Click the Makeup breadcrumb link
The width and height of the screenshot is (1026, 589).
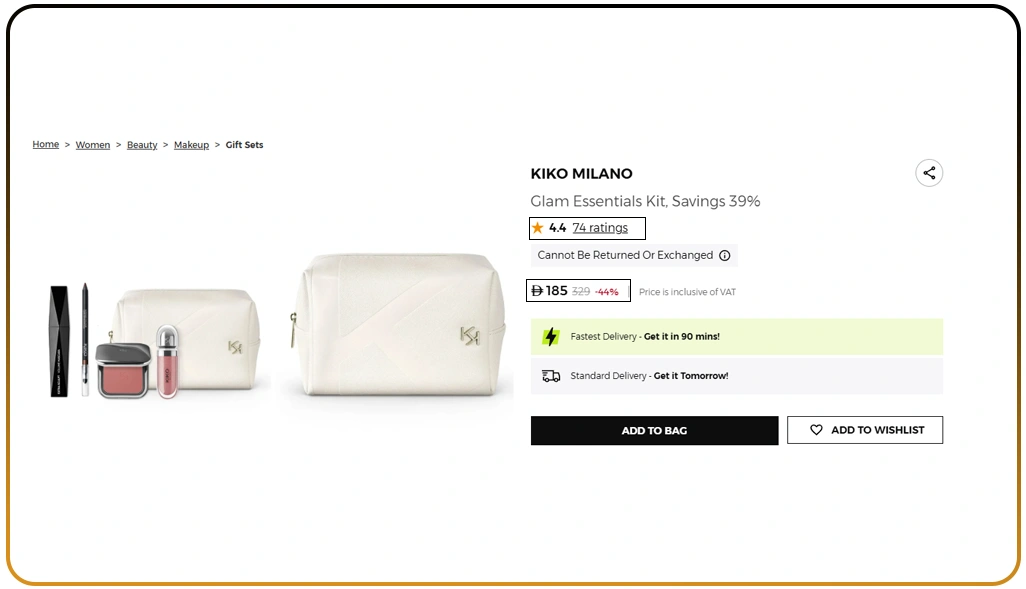pos(191,144)
